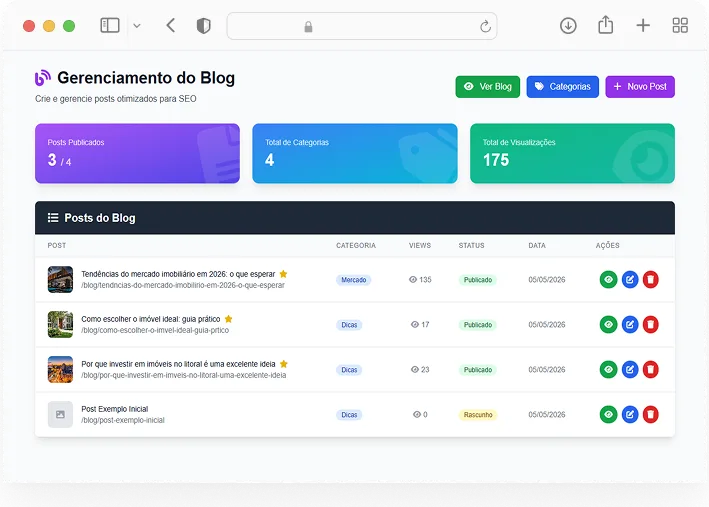
Task: Click Publicado status of Por que investir post
Action: [478, 370]
